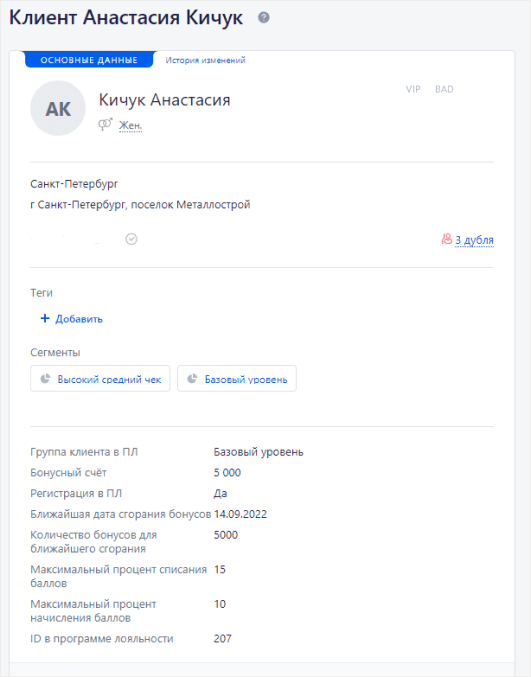
Task: Click the red duplicates people icon
Action: click(x=446, y=239)
